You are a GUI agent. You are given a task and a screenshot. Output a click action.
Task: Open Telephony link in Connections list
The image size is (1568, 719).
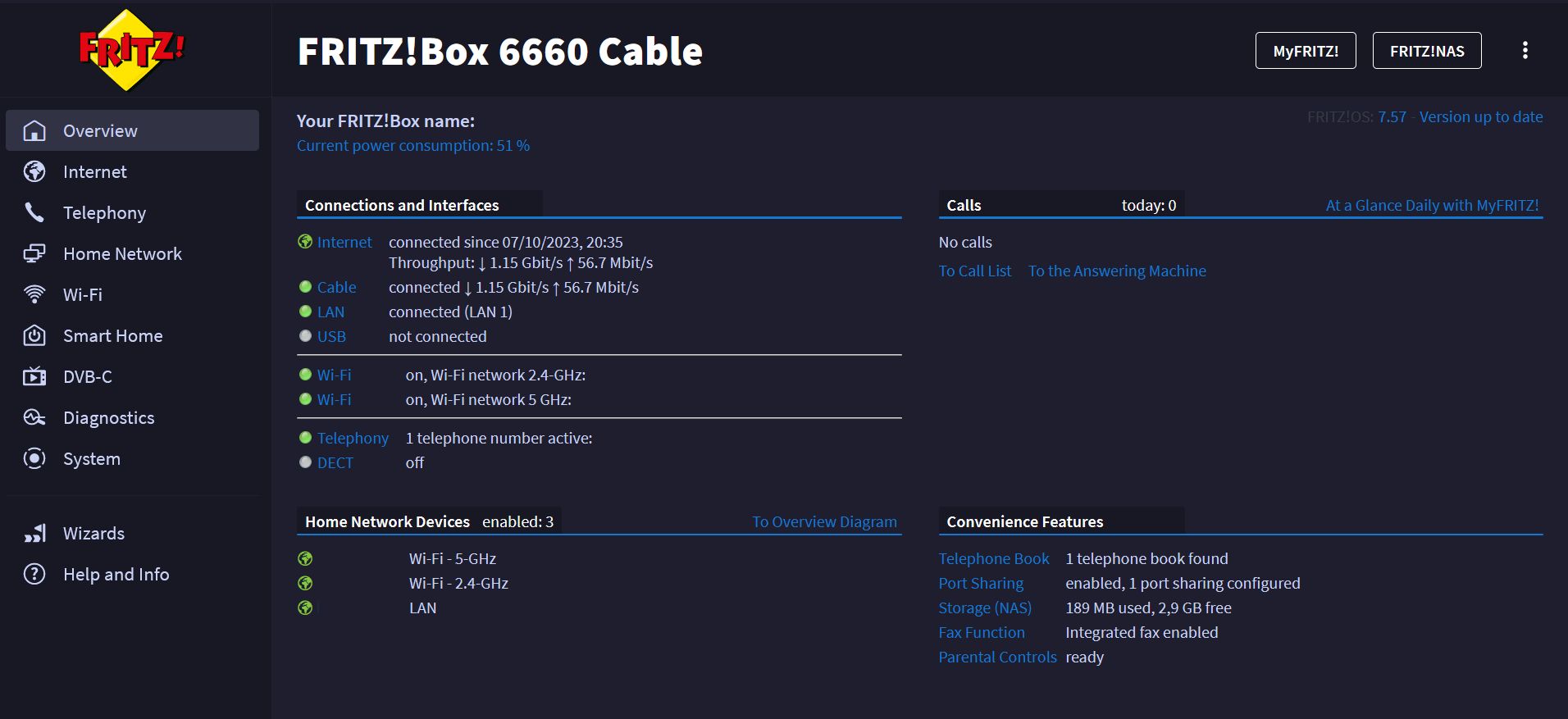pos(353,438)
